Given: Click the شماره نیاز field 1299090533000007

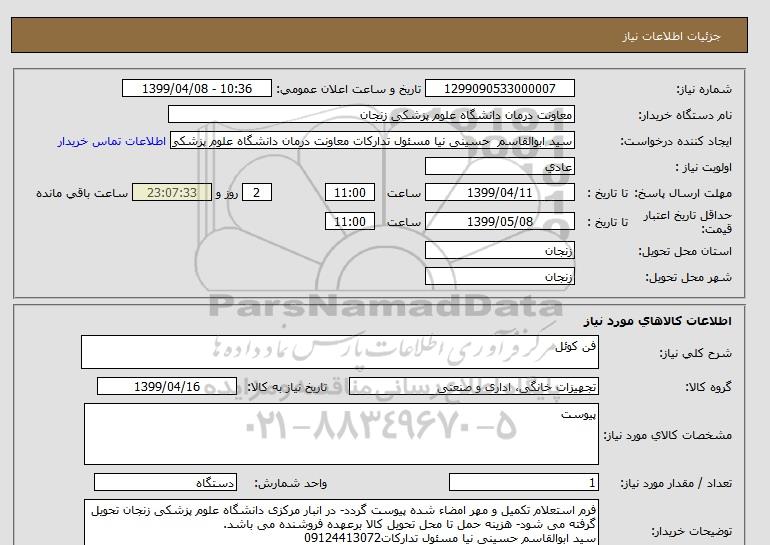Looking at the screenshot, I should pos(499,88).
